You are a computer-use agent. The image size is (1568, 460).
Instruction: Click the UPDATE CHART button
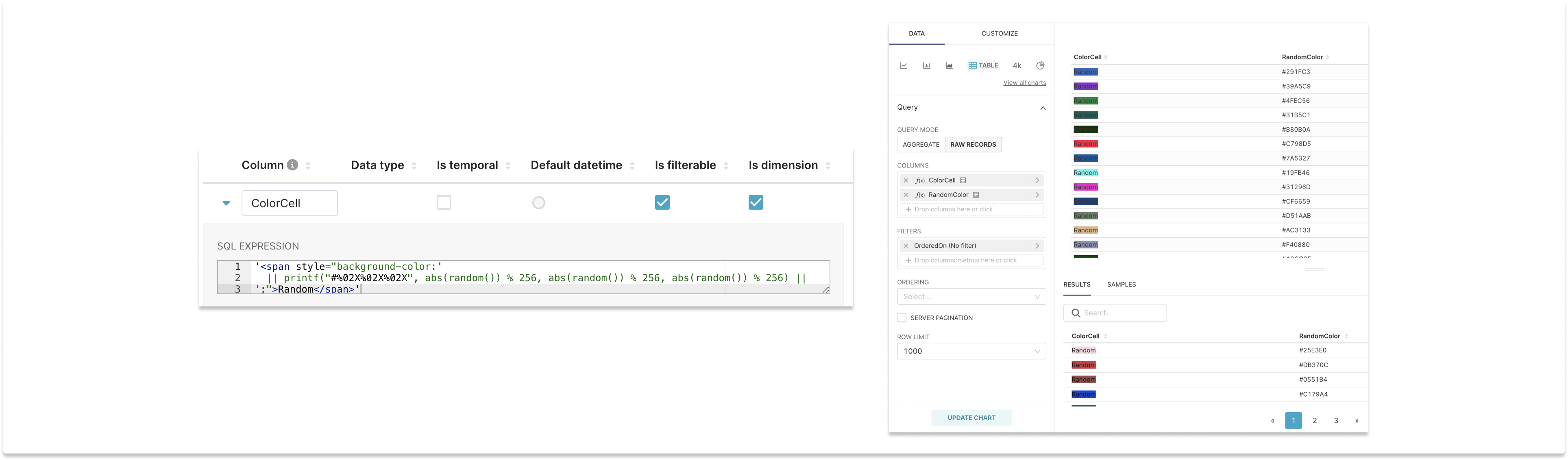971,418
